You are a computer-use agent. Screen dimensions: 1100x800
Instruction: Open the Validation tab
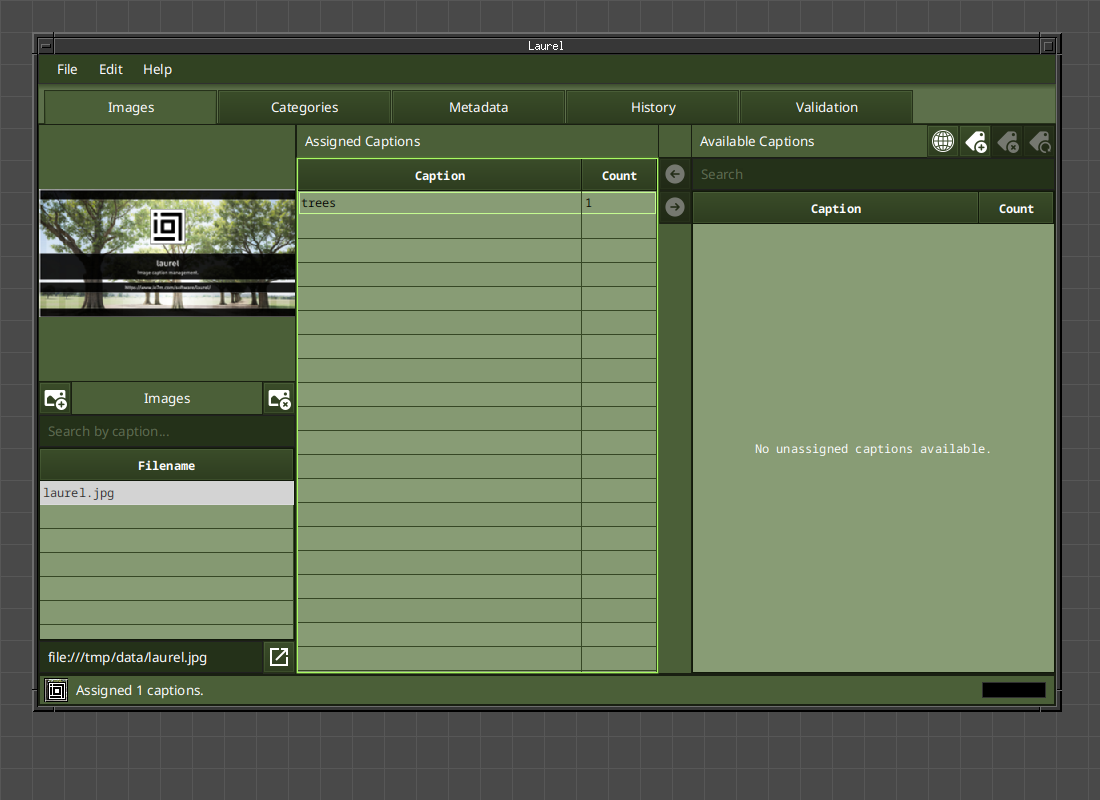tap(826, 107)
